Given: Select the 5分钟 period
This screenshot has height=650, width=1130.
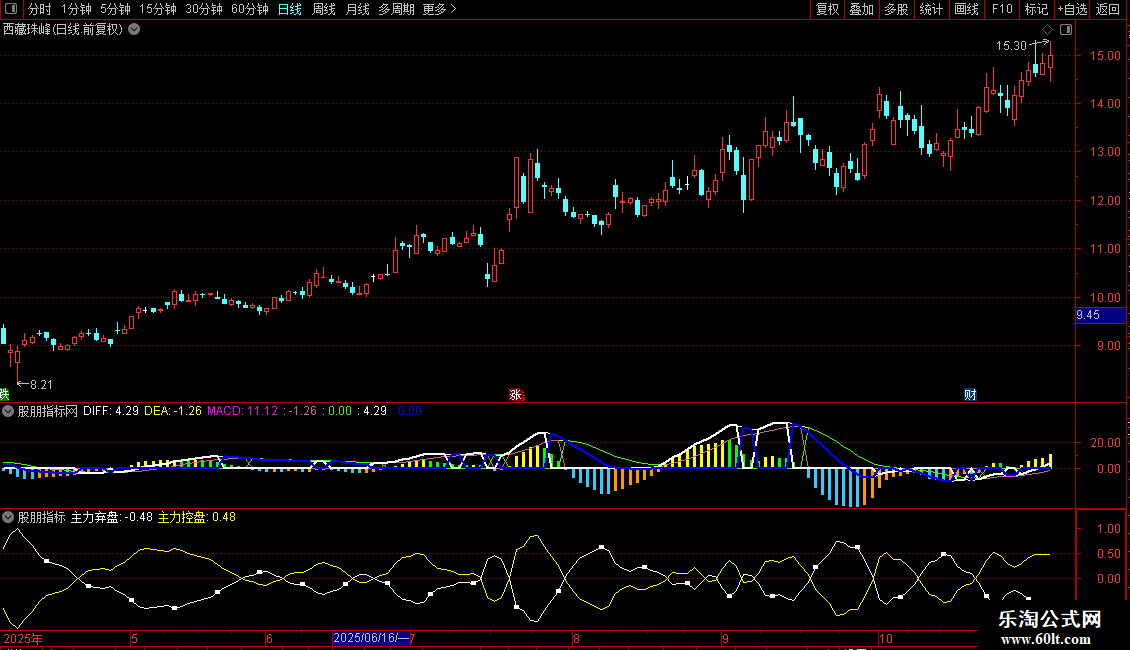Looking at the screenshot, I should [x=115, y=9].
